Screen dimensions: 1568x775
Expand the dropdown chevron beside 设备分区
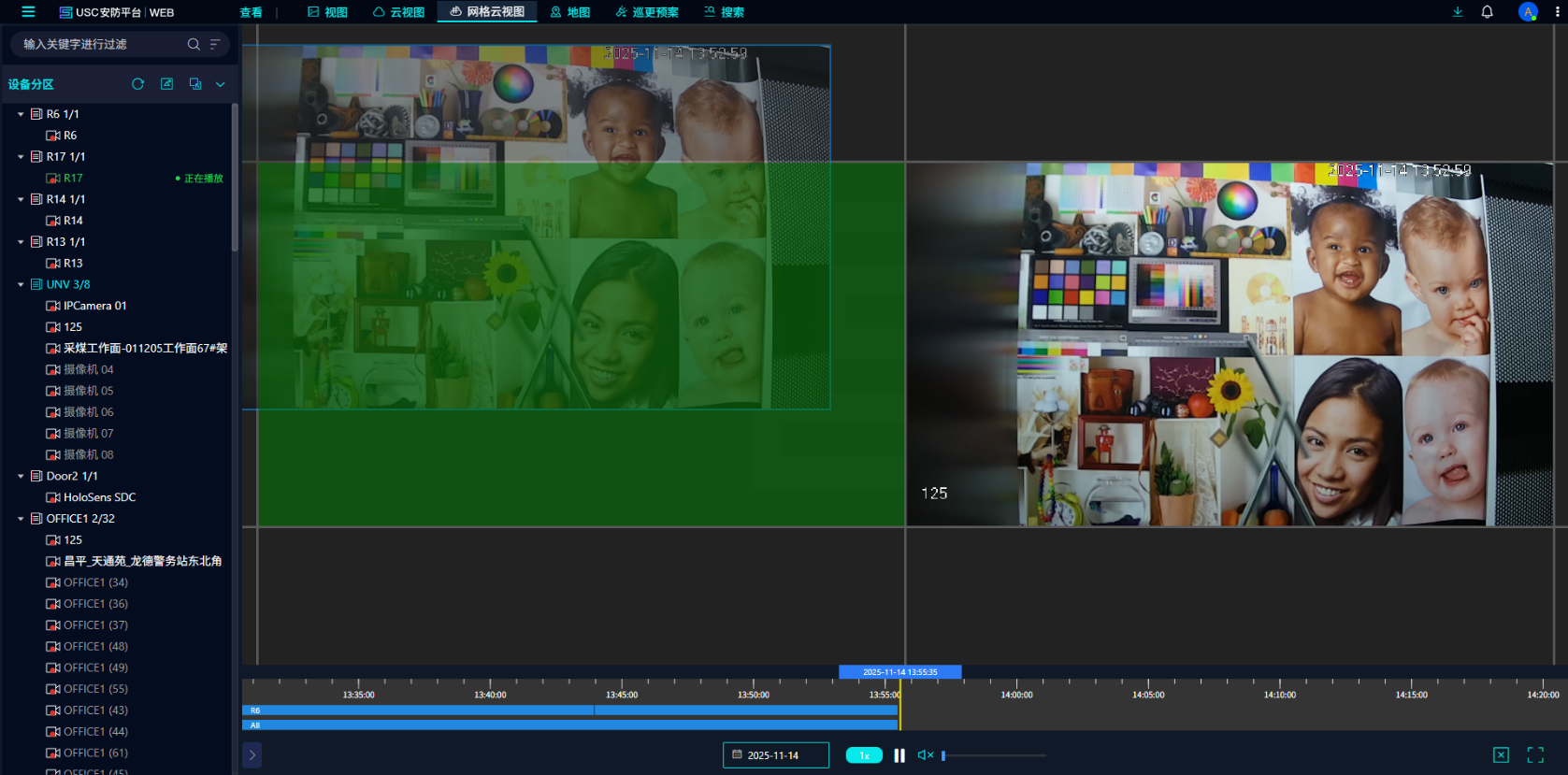(x=221, y=84)
